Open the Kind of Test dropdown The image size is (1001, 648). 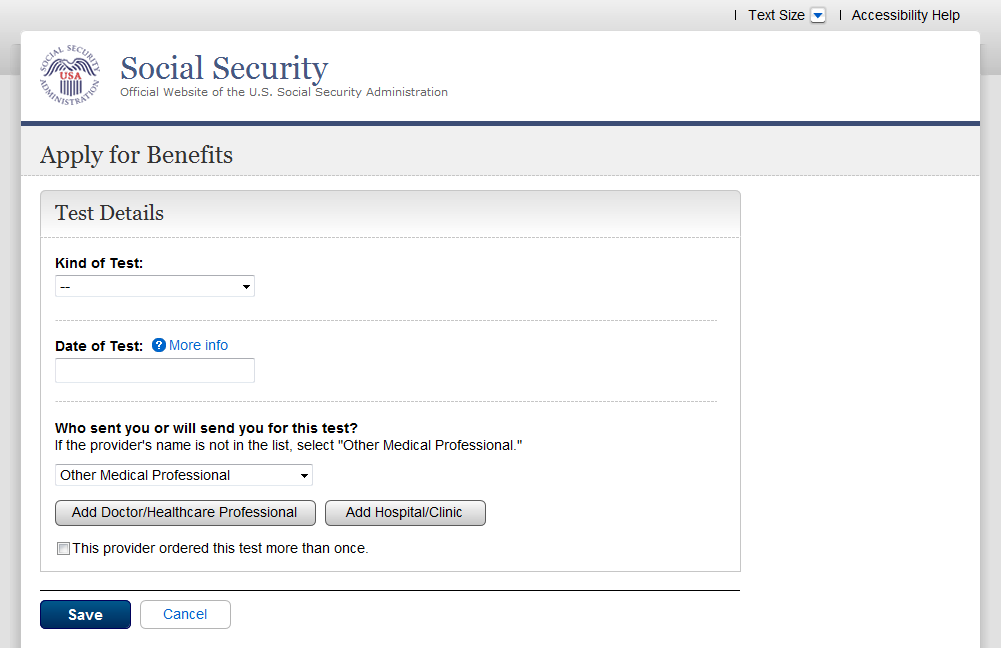155,287
